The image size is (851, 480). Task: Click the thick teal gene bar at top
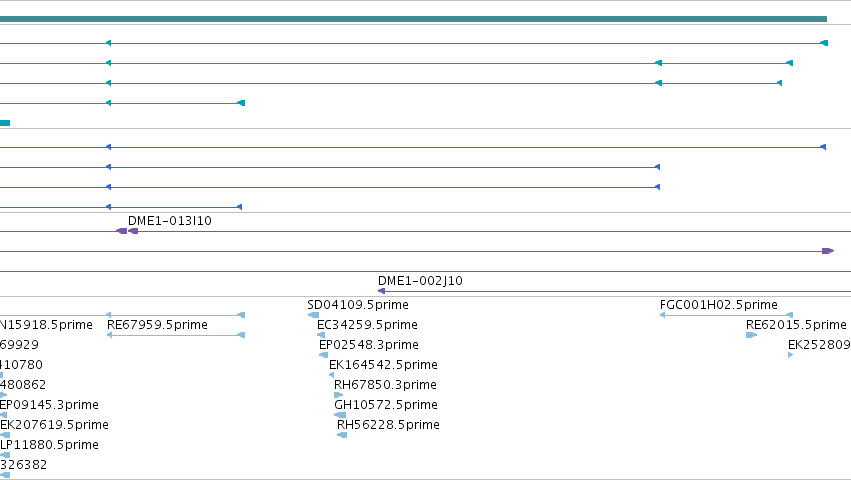coord(414,19)
